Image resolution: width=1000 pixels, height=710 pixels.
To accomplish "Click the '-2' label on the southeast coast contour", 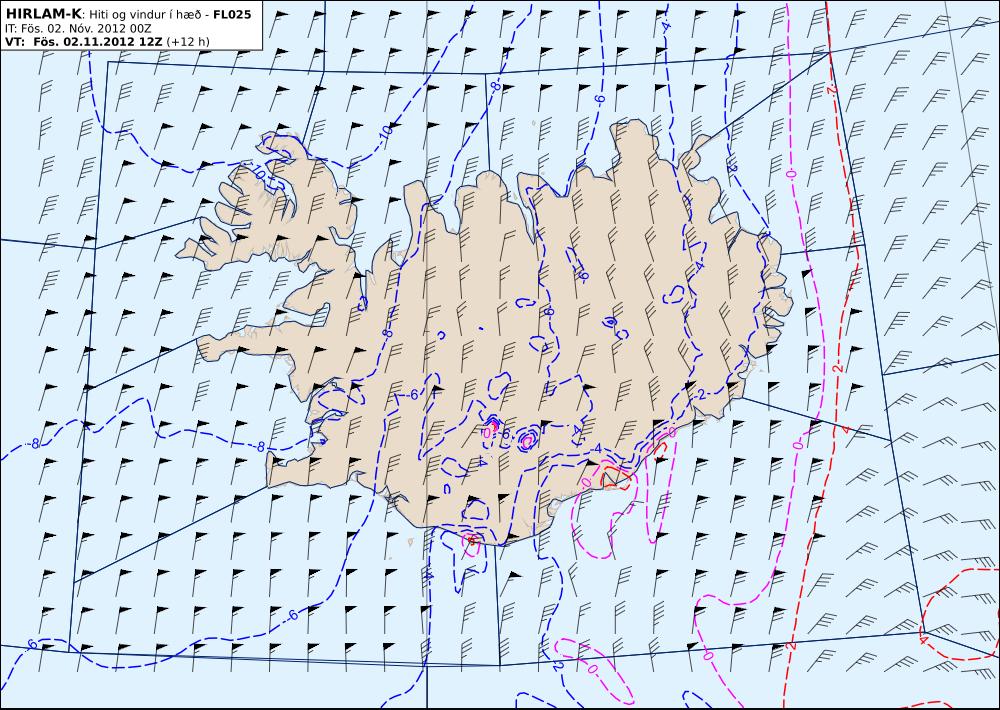I will click(x=700, y=395).
